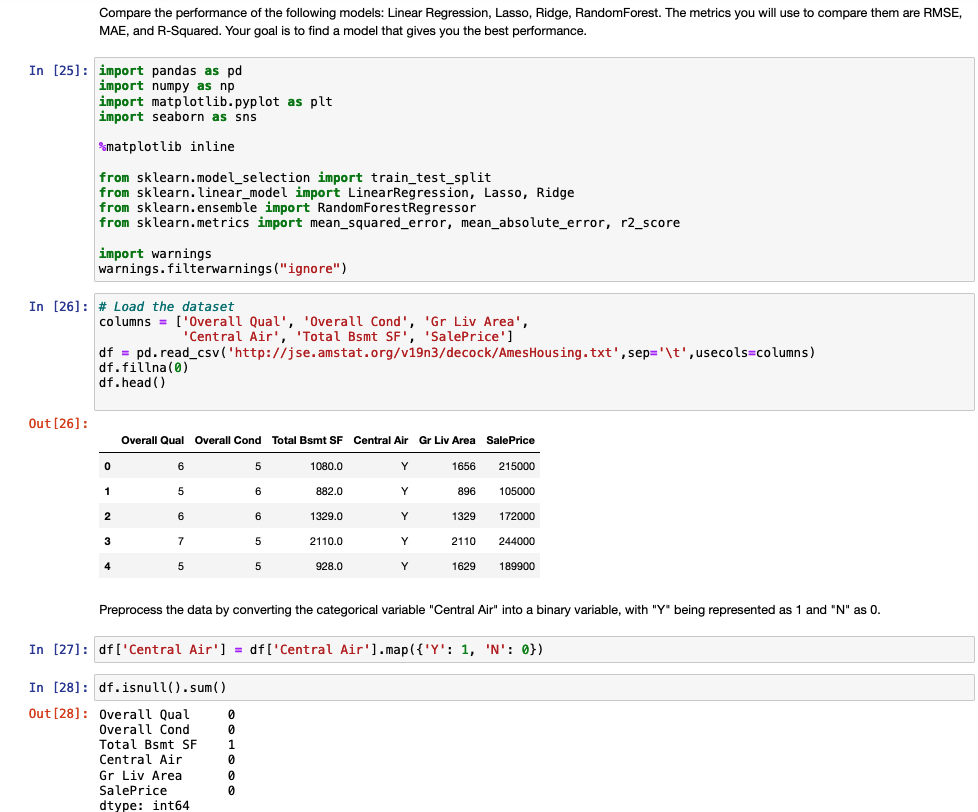Click the SalePrice value 244000
The image size is (978, 812).
click(x=516, y=541)
